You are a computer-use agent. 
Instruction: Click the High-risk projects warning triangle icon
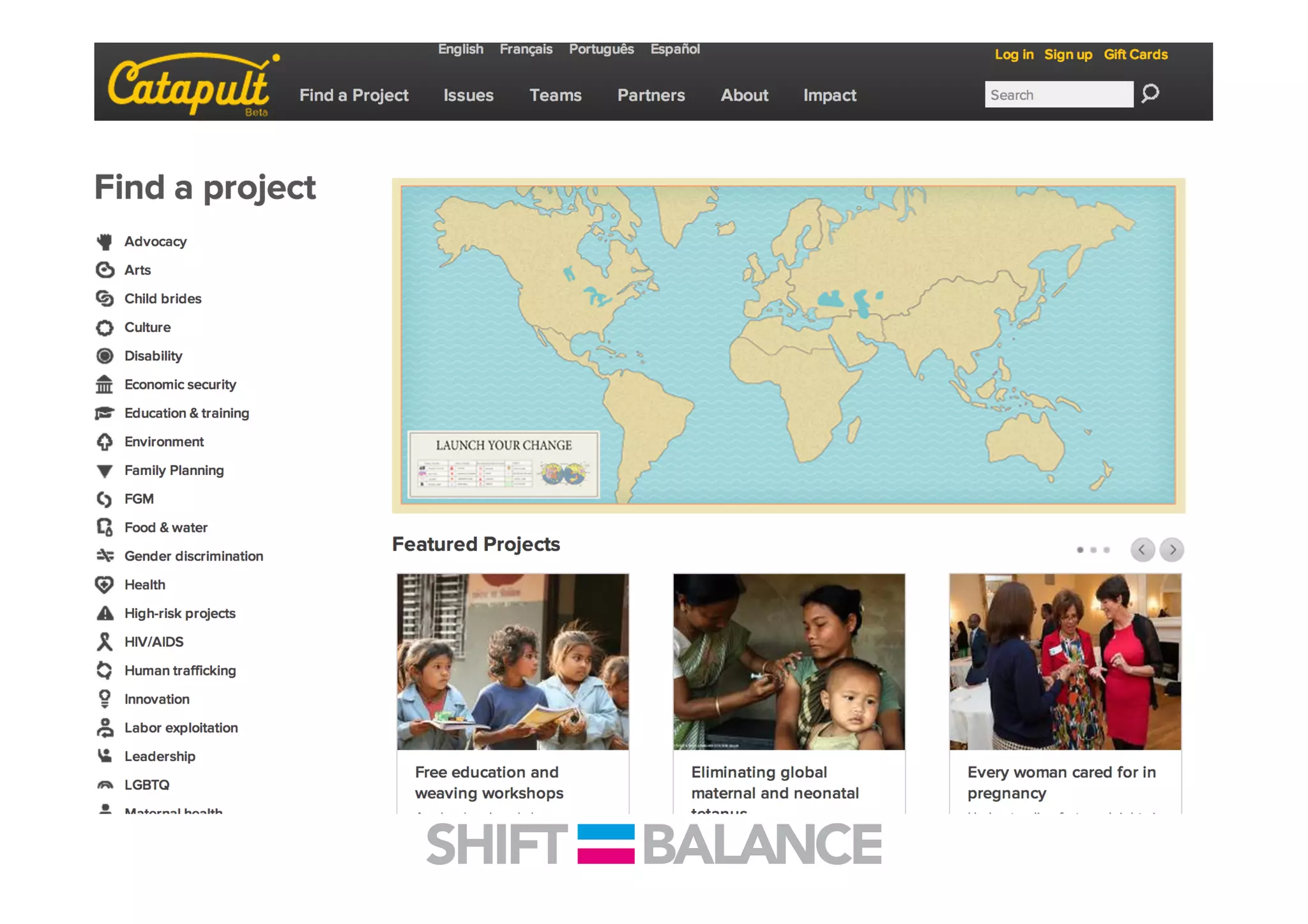click(x=105, y=614)
